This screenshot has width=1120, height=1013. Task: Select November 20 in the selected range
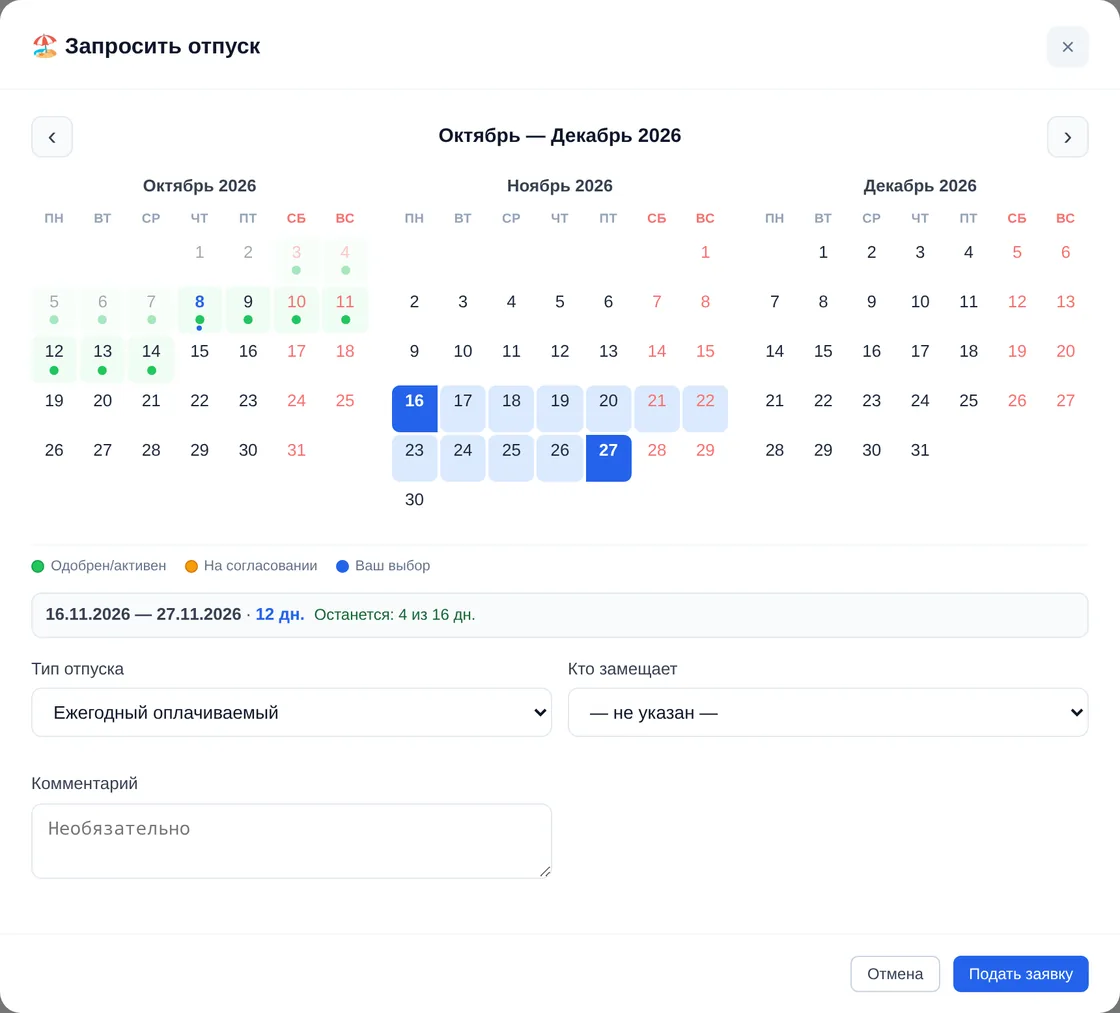pos(609,409)
